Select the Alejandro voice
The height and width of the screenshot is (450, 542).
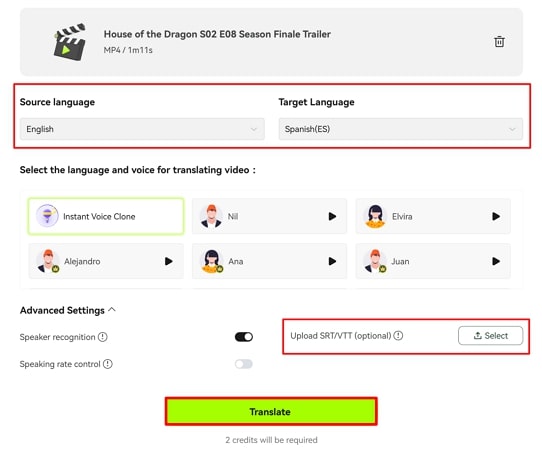[106, 261]
